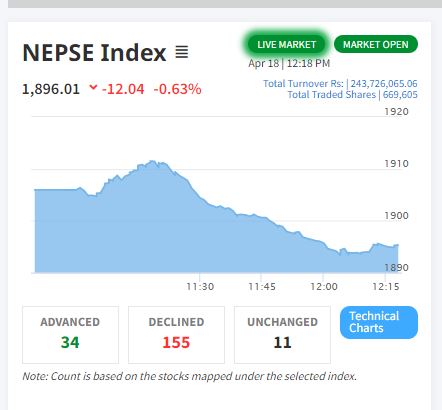The width and height of the screenshot is (442, 410).
Task: Click the -12.04 point change
Action: [123, 89]
